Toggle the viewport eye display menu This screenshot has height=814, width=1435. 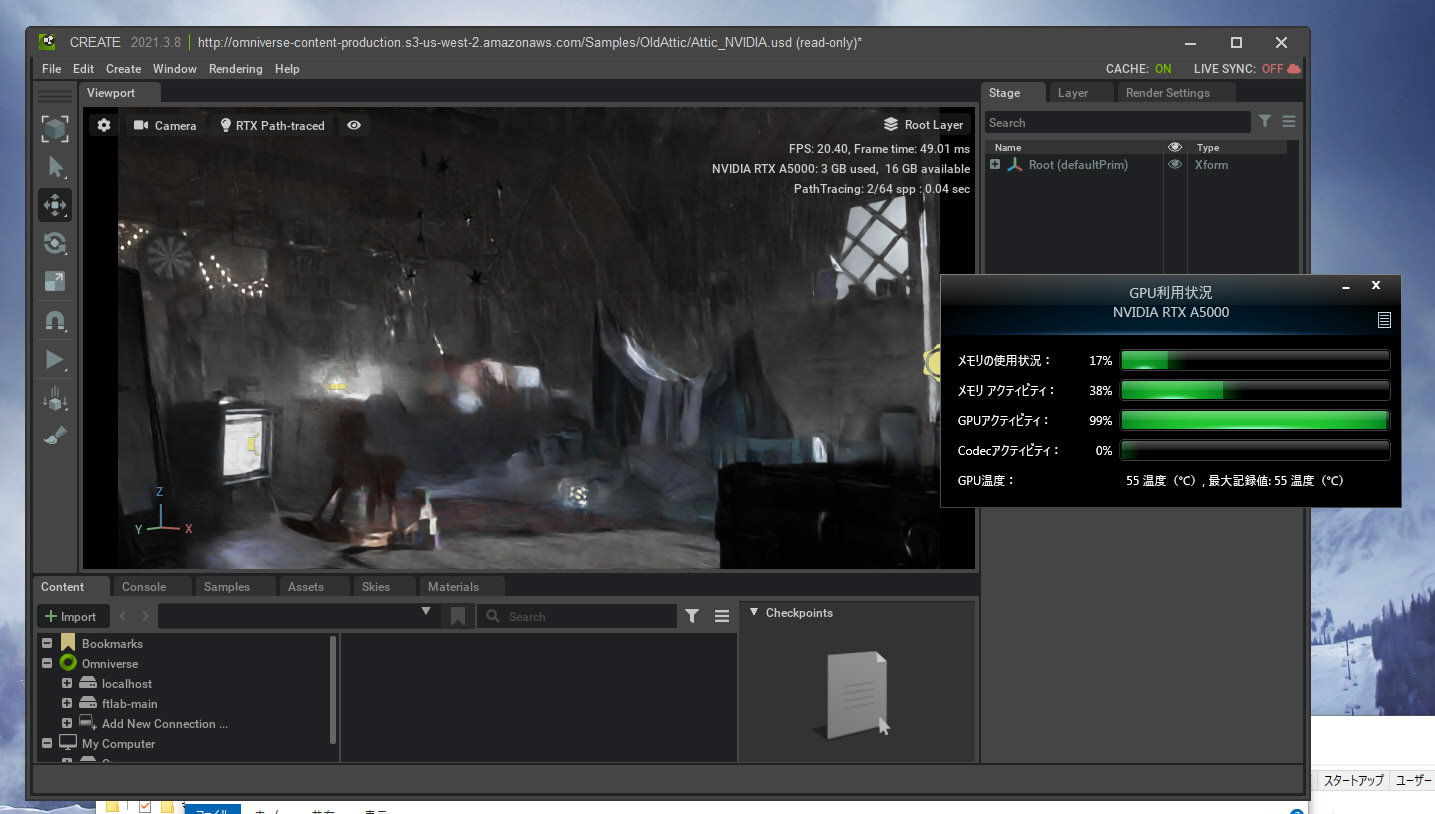click(354, 125)
